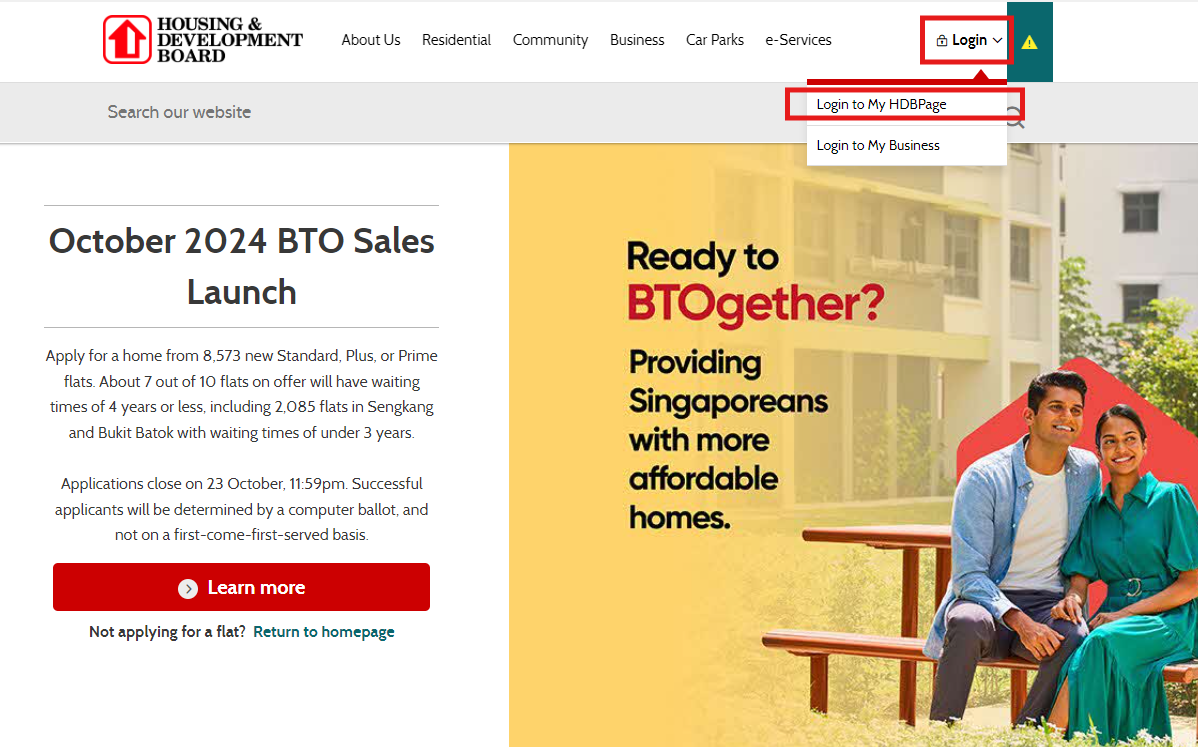Click the Housing & Development Board text

(x=230, y=40)
